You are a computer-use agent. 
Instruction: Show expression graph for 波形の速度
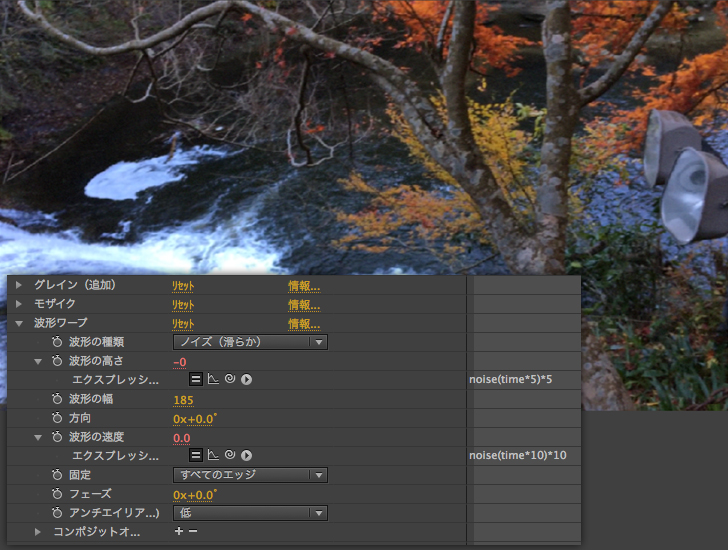click(x=213, y=456)
